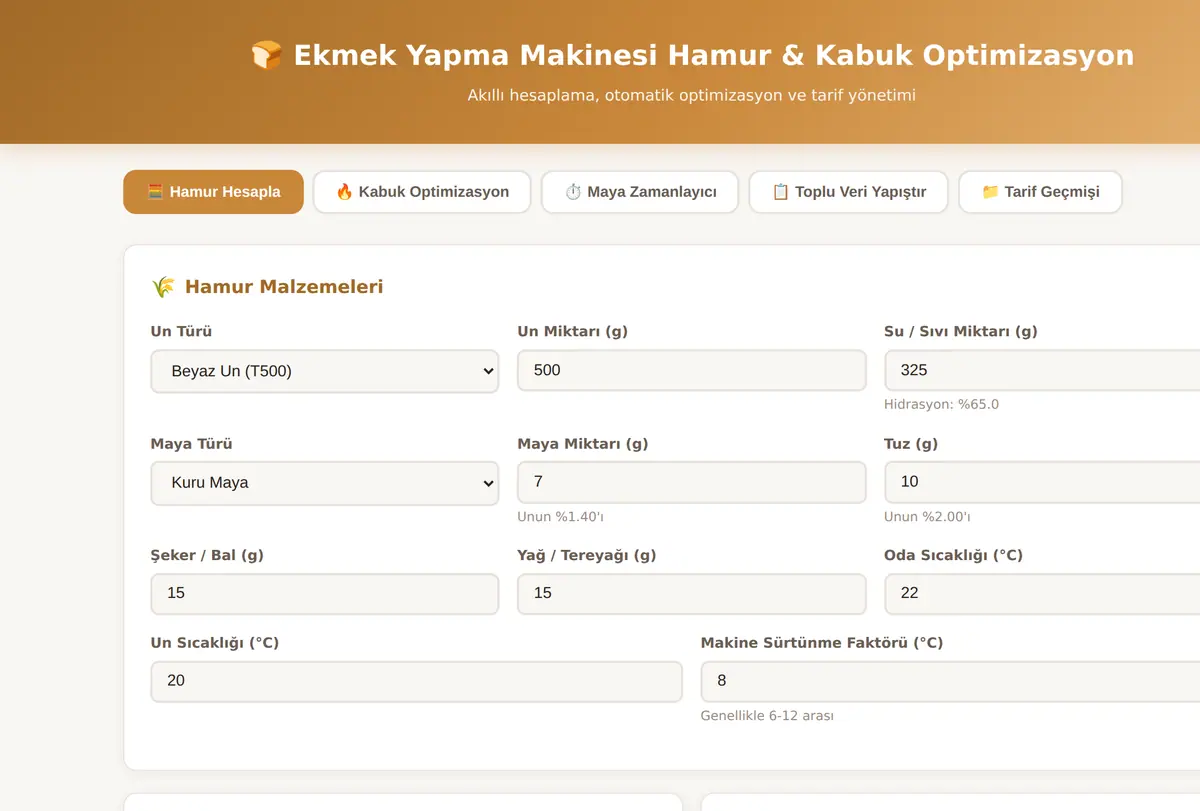Focus the Su / Sıvı Miktarı field
Viewport: 1200px width, 811px height.
tap(1043, 370)
